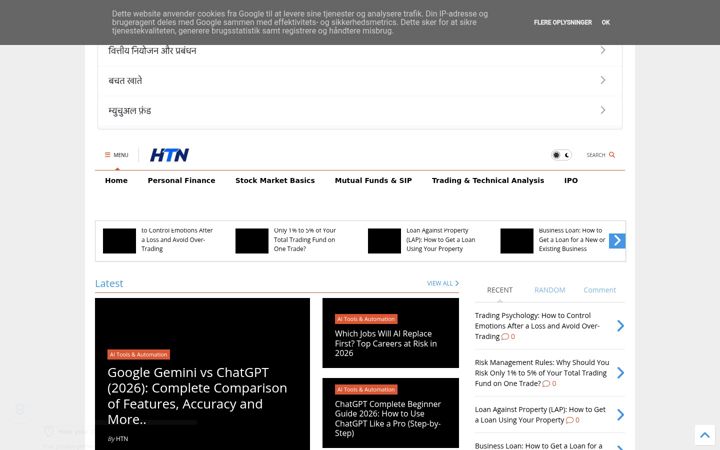Click FLERE OPLYSNINGER in cookie banner
This screenshot has width=720, height=450.
562,22
